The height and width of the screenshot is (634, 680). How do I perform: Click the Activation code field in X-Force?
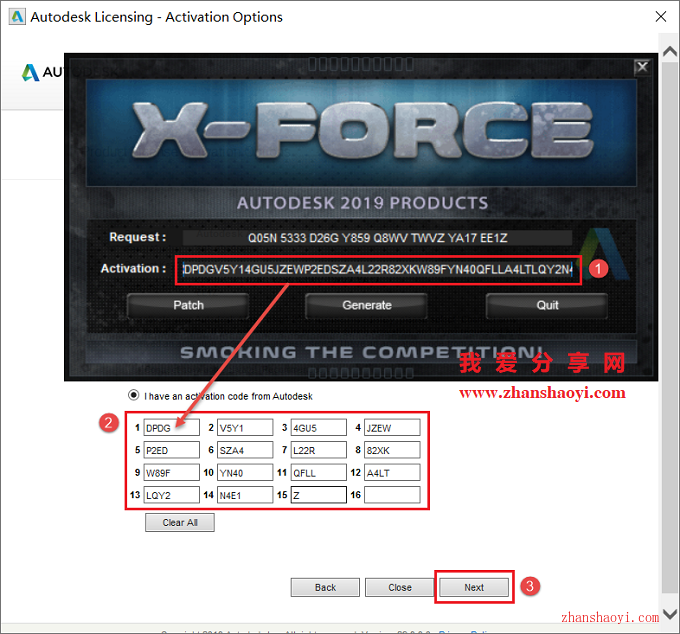click(377, 269)
